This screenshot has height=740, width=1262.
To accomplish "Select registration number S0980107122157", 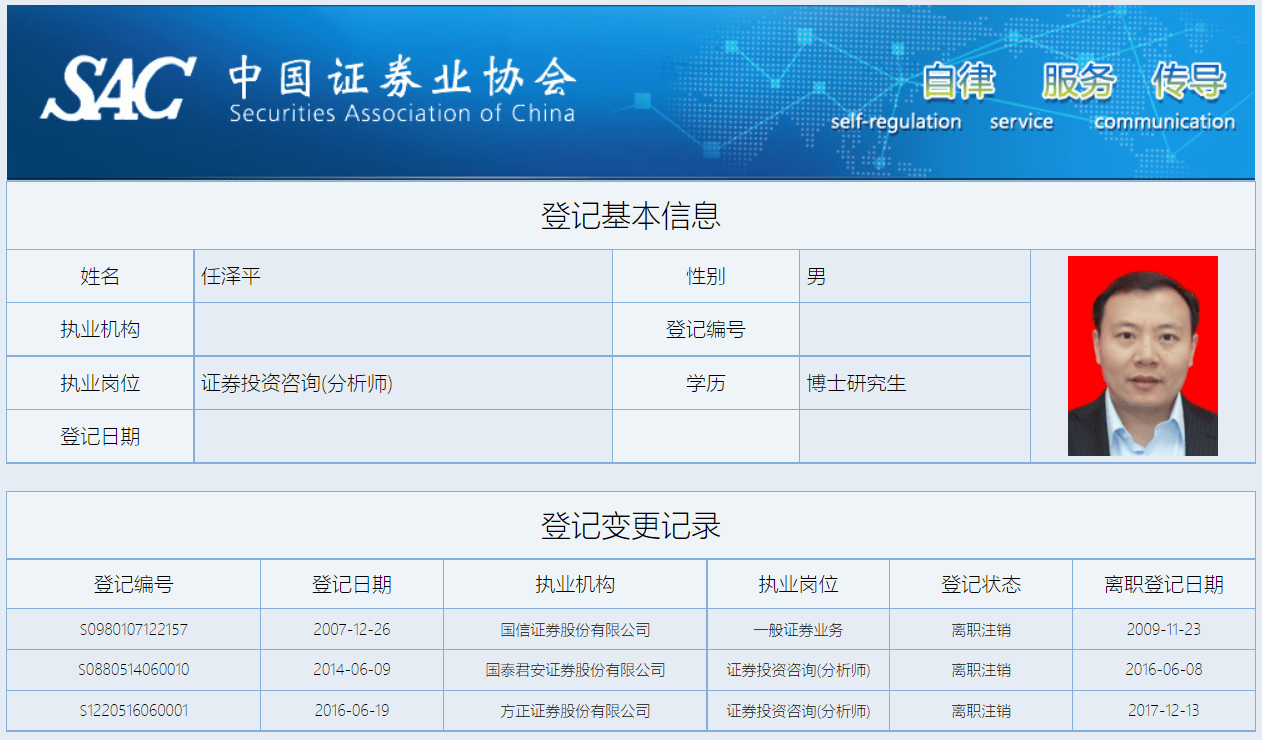I will point(134,630).
